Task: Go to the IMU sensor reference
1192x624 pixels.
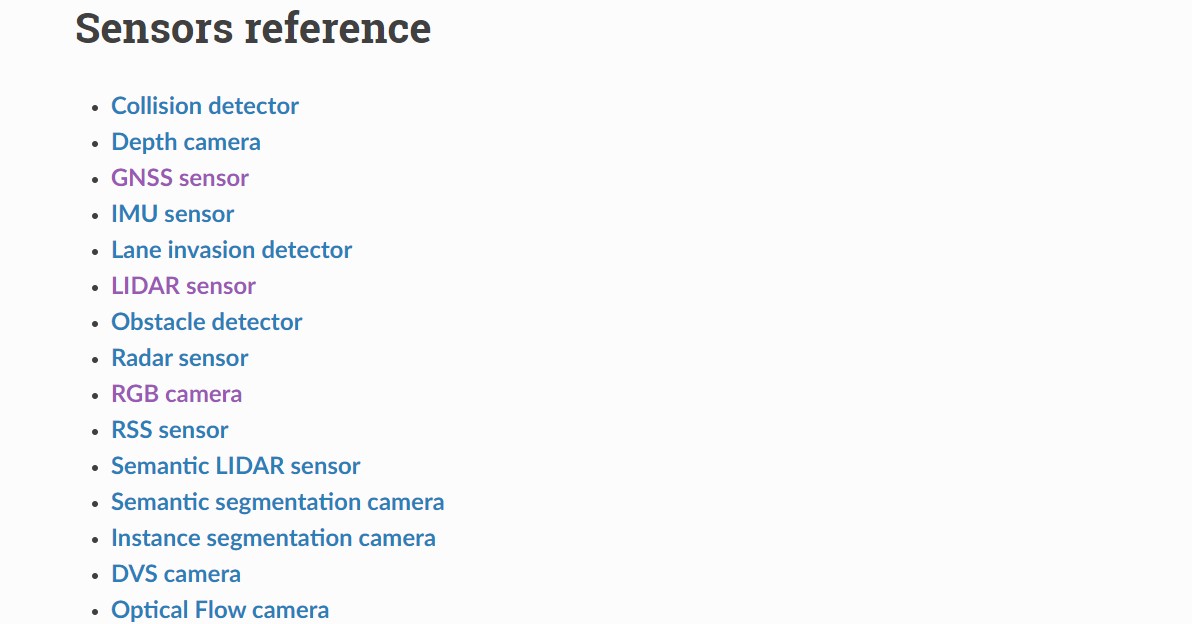Action: [173, 214]
